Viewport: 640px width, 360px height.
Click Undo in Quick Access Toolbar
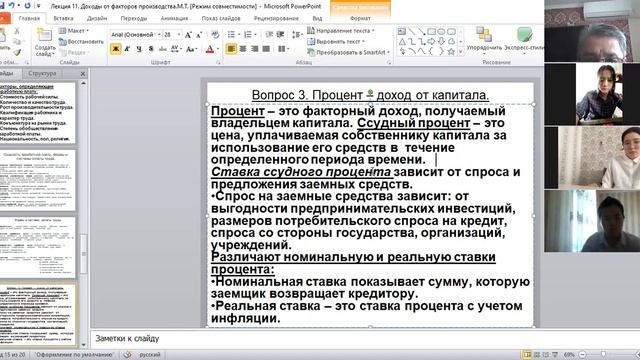pyautogui.click(x=11, y=5)
